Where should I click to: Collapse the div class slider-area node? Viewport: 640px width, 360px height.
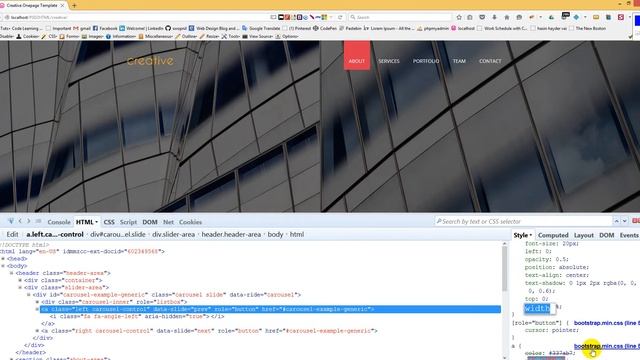tap(20, 287)
